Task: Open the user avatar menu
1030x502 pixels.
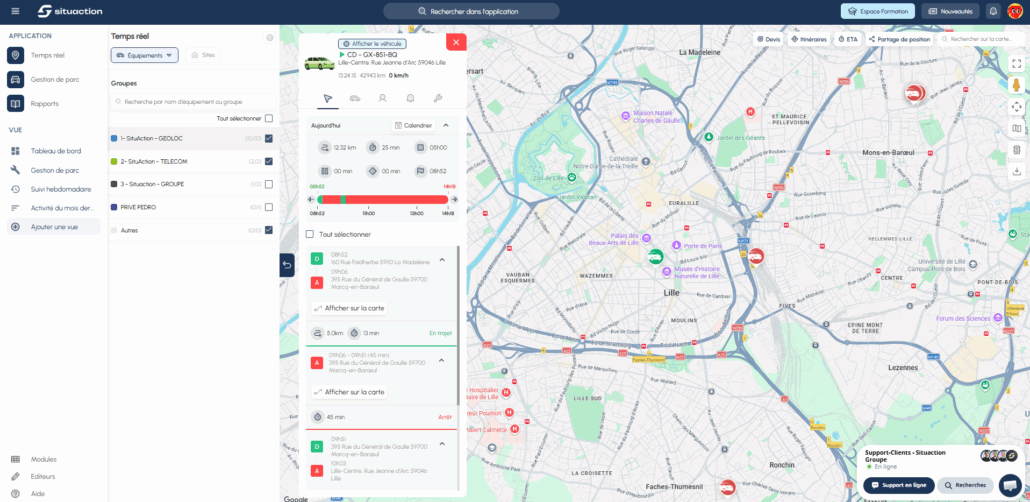Action: [x=1014, y=11]
